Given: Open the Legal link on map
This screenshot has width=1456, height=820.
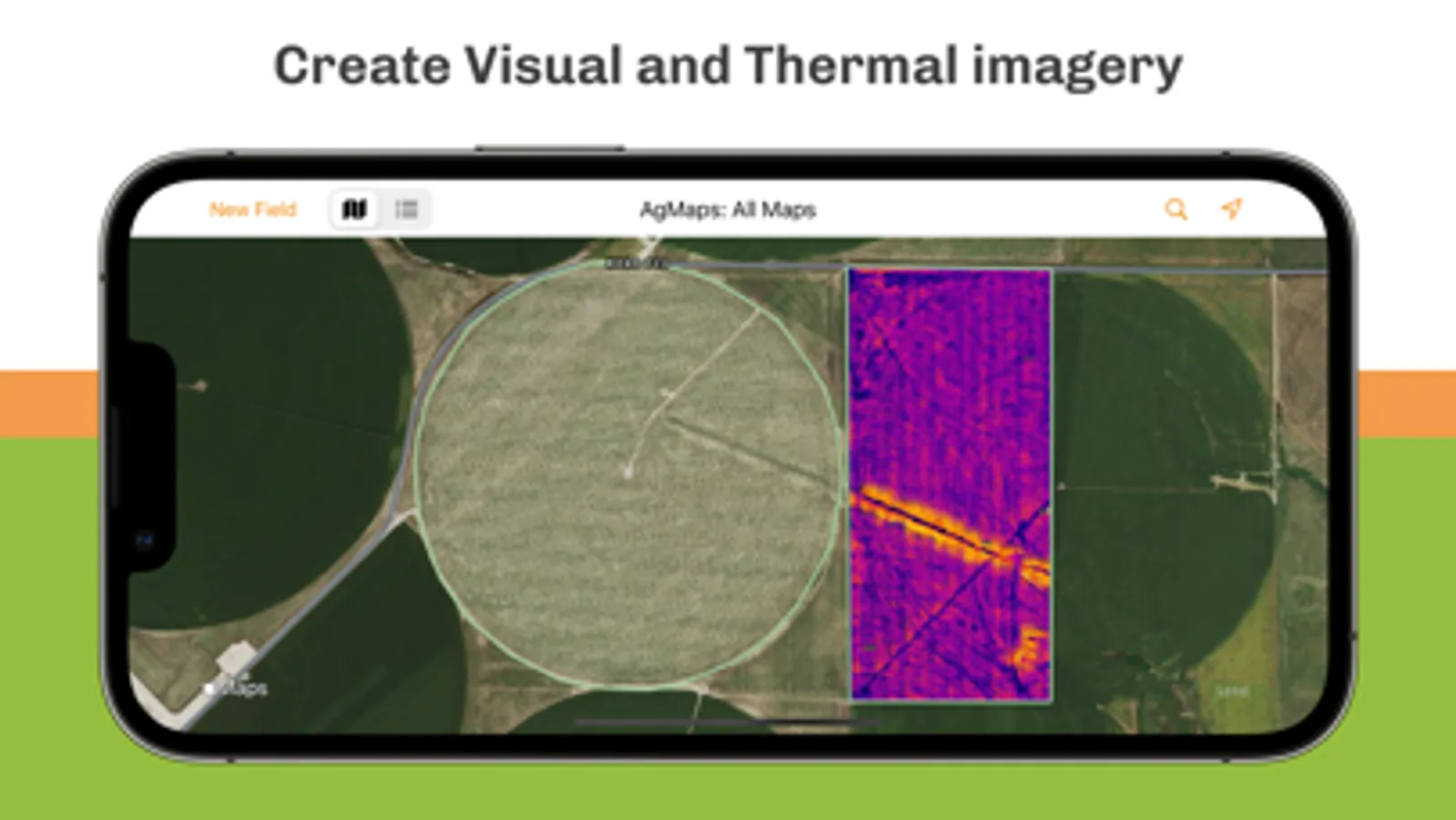Looking at the screenshot, I should click(x=1232, y=692).
